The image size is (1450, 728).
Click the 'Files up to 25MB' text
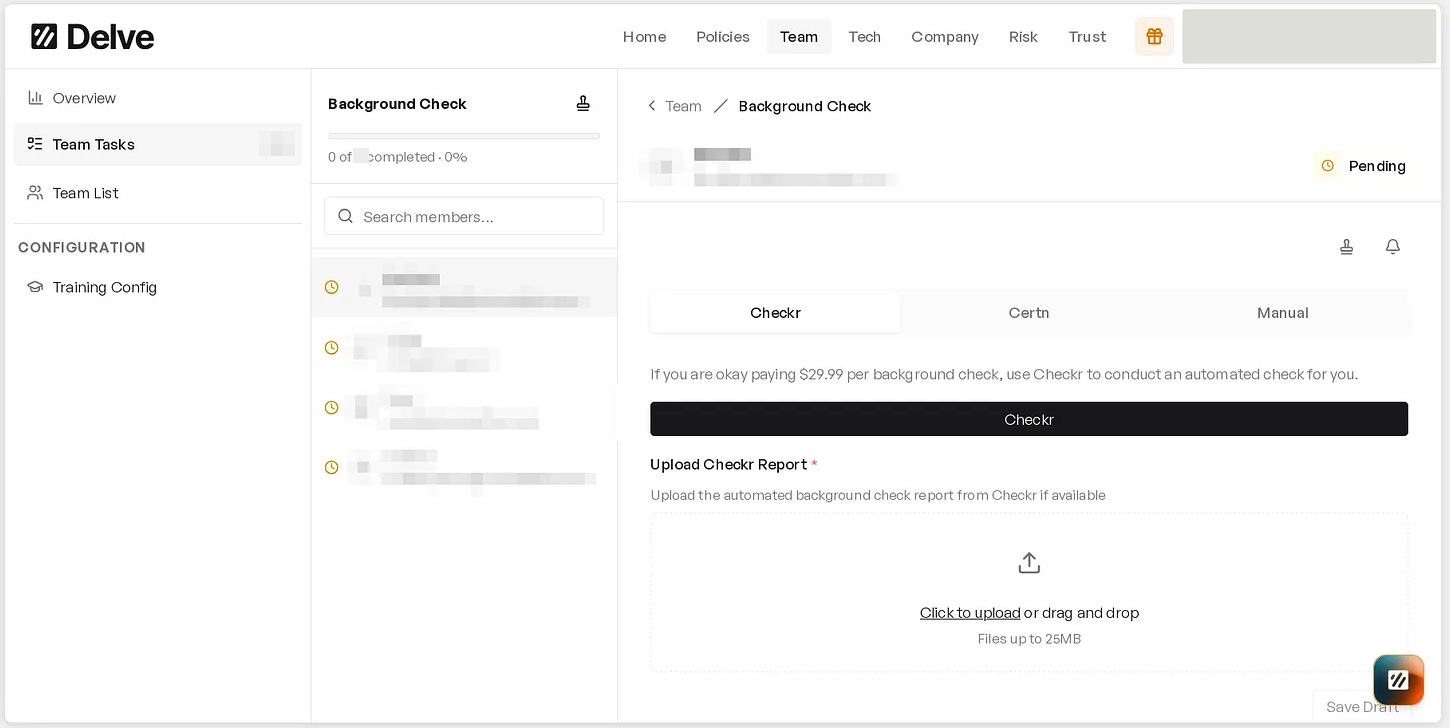pyautogui.click(x=1029, y=639)
